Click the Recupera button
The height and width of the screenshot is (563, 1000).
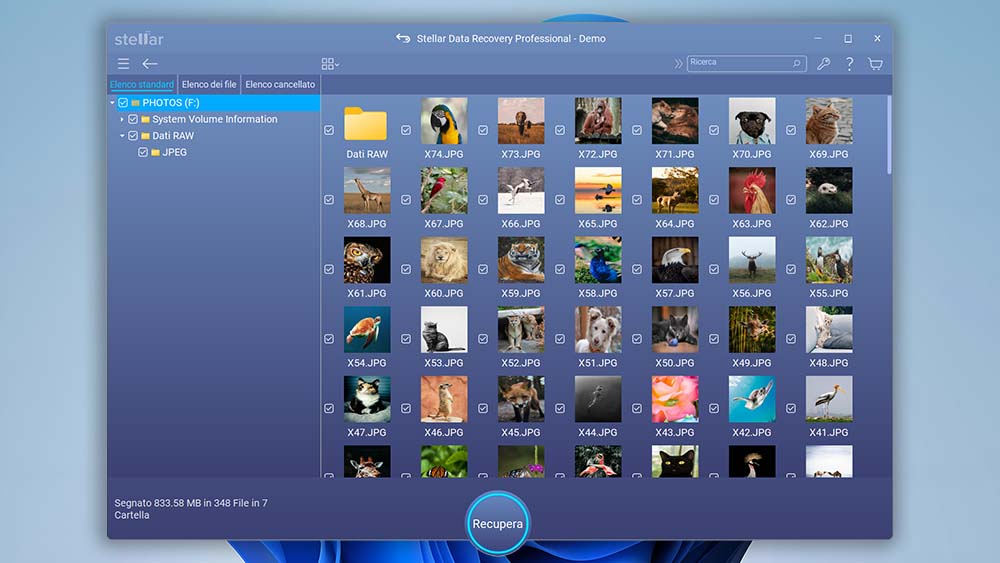coord(497,524)
